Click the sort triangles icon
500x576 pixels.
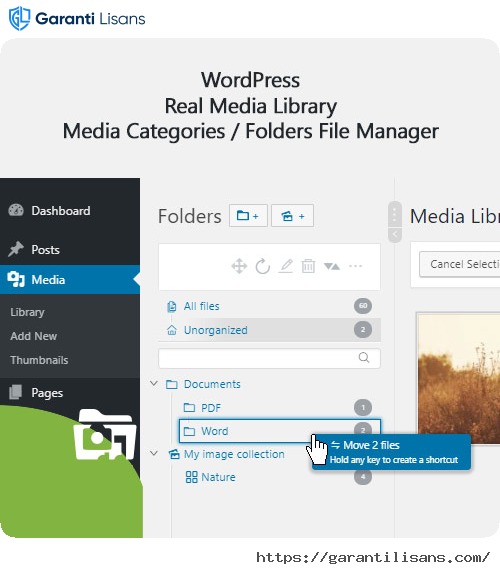tap(332, 266)
